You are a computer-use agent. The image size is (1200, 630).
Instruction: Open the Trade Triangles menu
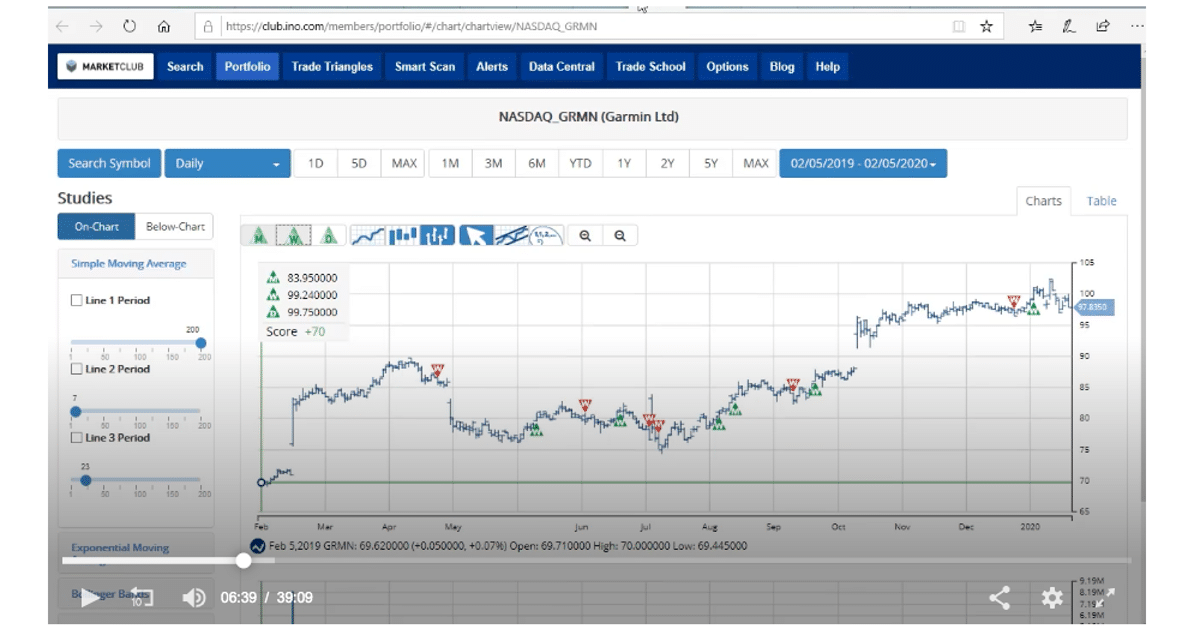(332, 67)
